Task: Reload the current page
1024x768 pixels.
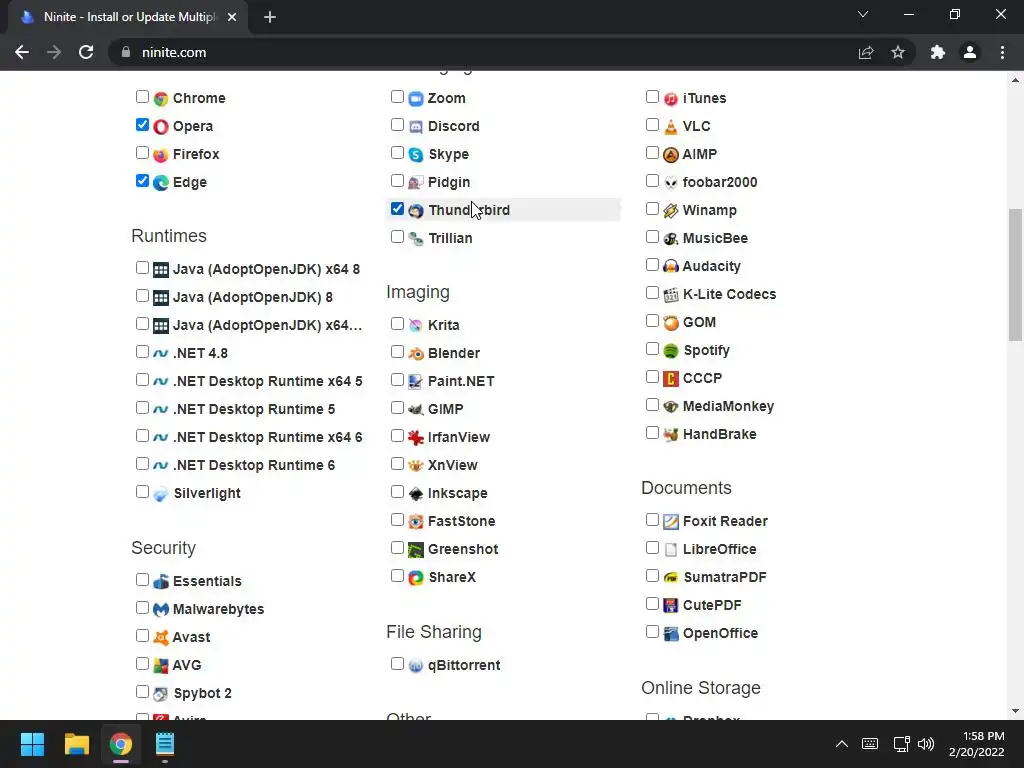Action: click(x=86, y=52)
